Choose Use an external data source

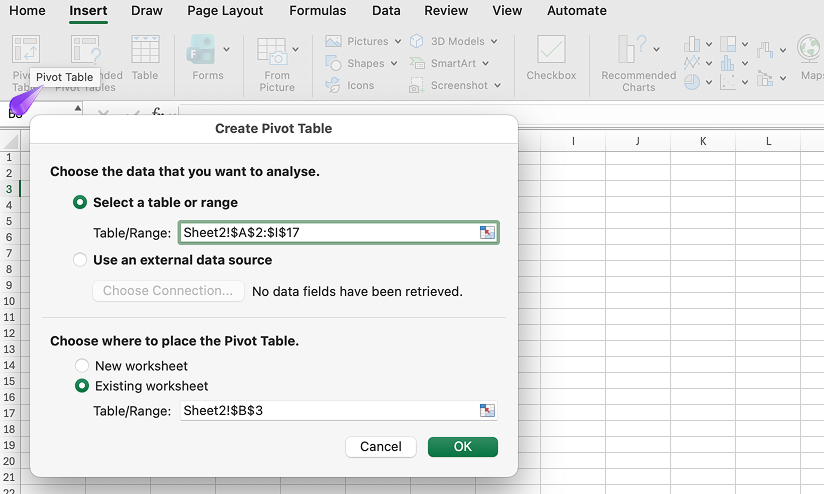[80, 260]
